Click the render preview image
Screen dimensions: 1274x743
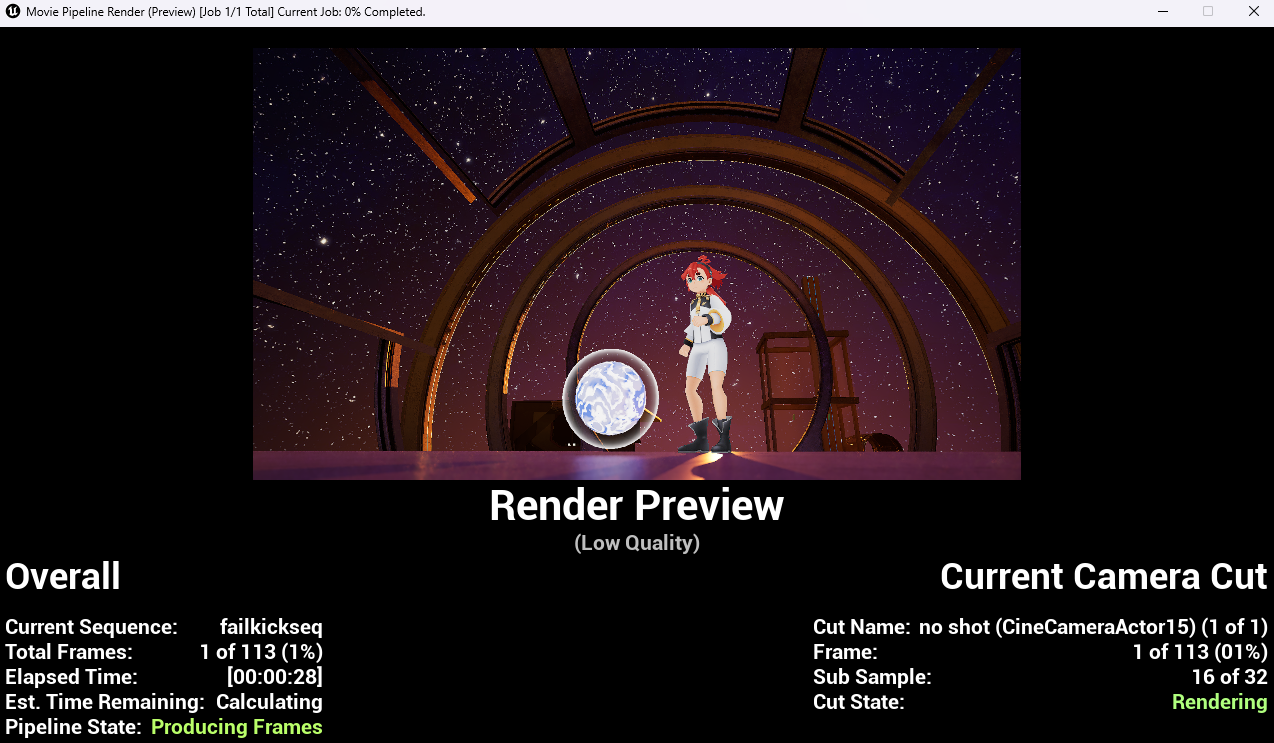[x=637, y=264]
